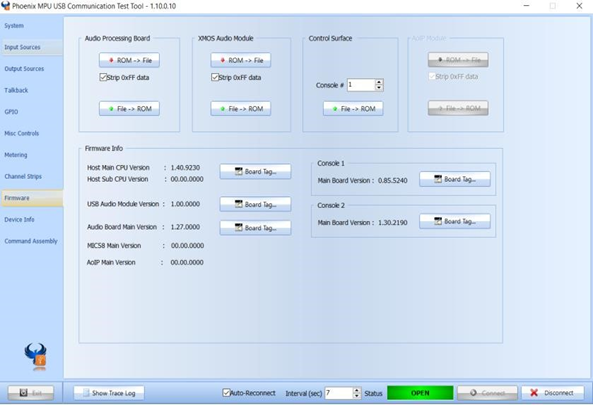Open the System page in sidebar
This screenshot has height=405, width=593.
click(14, 26)
